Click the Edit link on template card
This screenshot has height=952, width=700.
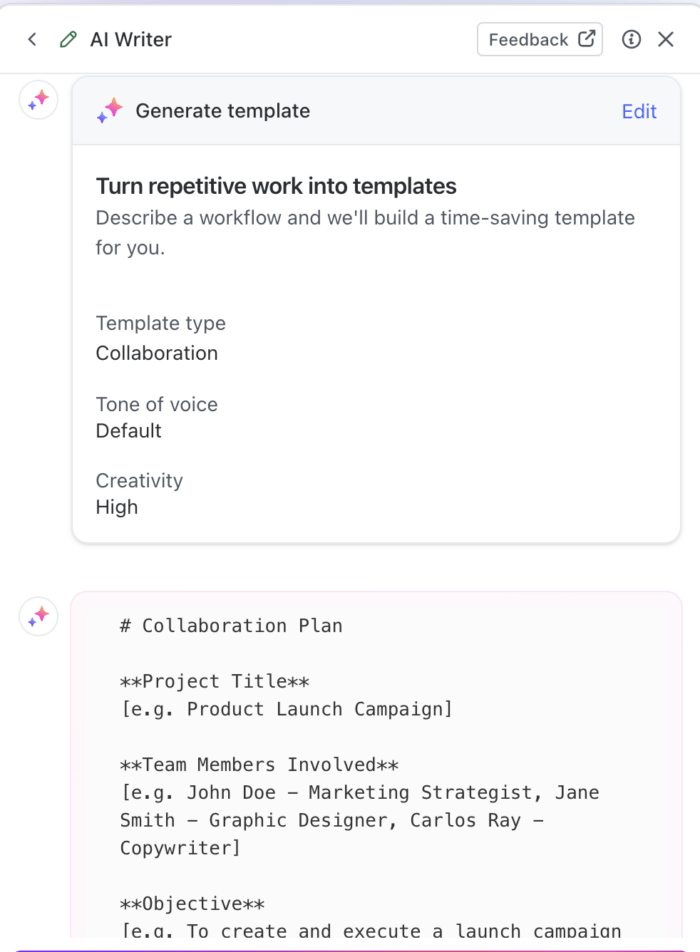click(x=639, y=111)
